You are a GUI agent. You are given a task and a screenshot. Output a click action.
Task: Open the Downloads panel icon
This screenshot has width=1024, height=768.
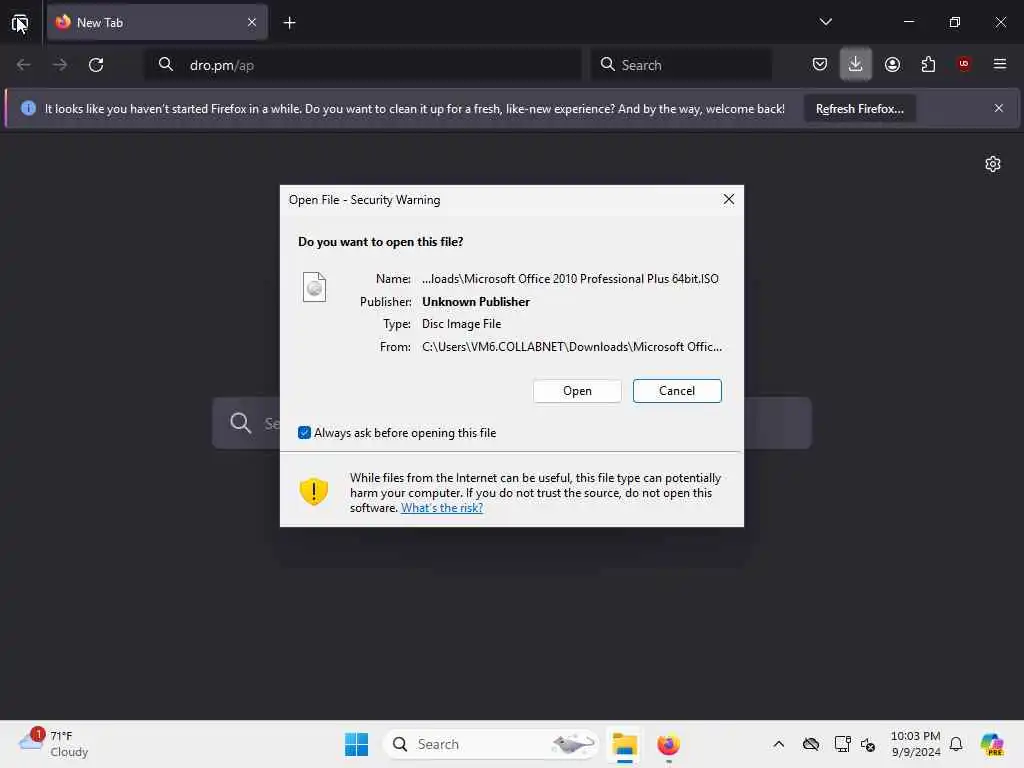pyautogui.click(x=856, y=64)
